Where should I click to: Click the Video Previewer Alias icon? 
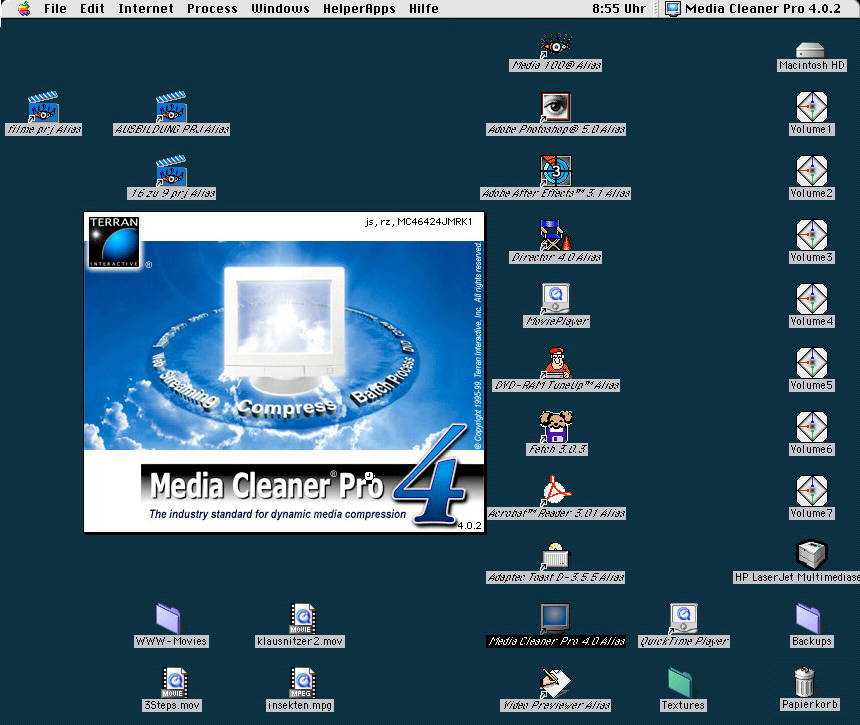click(x=556, y=682)
